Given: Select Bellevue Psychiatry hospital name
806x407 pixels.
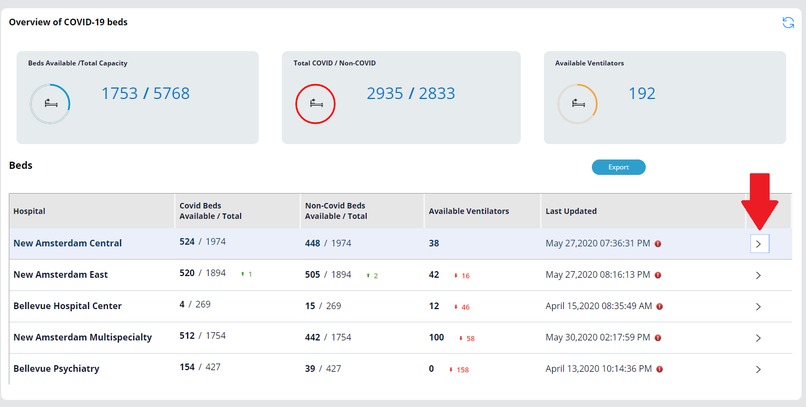Looking at the screenshot, I should (x=57, y=368).
